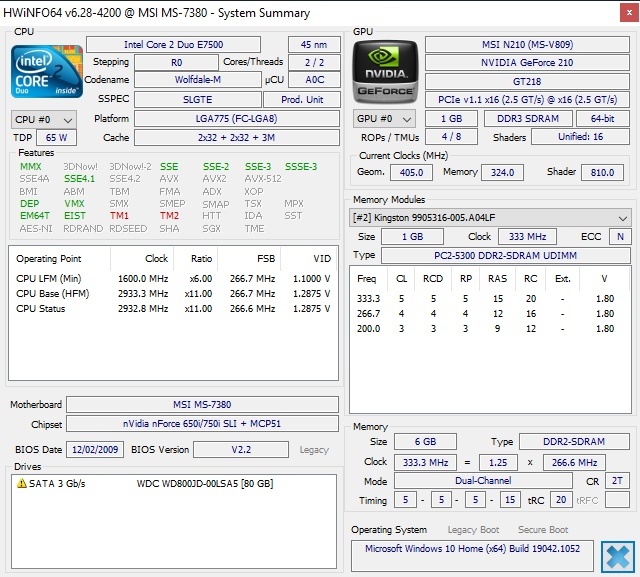
Task: Open the CPU #0 selector dropdown
Action: point(44,119)
